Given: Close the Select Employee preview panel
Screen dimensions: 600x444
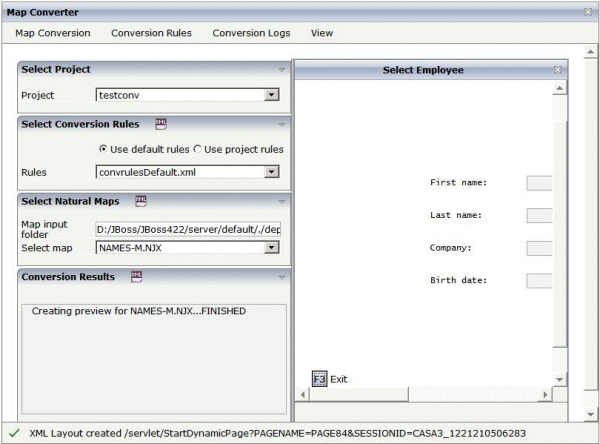Looking at the screenshot, I should [558, 70].
